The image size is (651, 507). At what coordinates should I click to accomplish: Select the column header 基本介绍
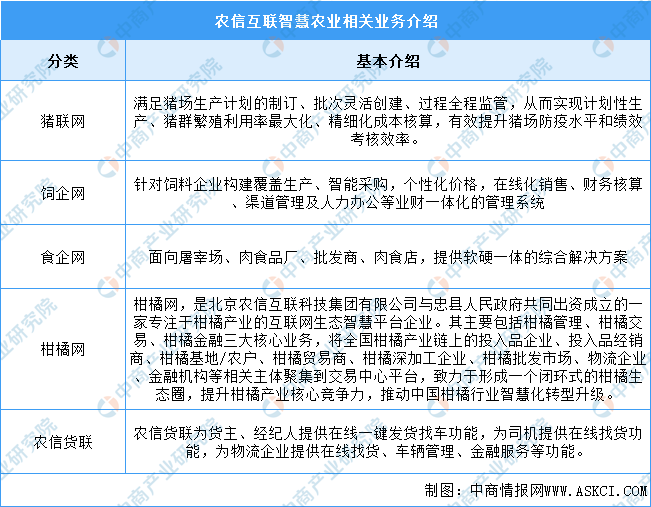point(388,61)
